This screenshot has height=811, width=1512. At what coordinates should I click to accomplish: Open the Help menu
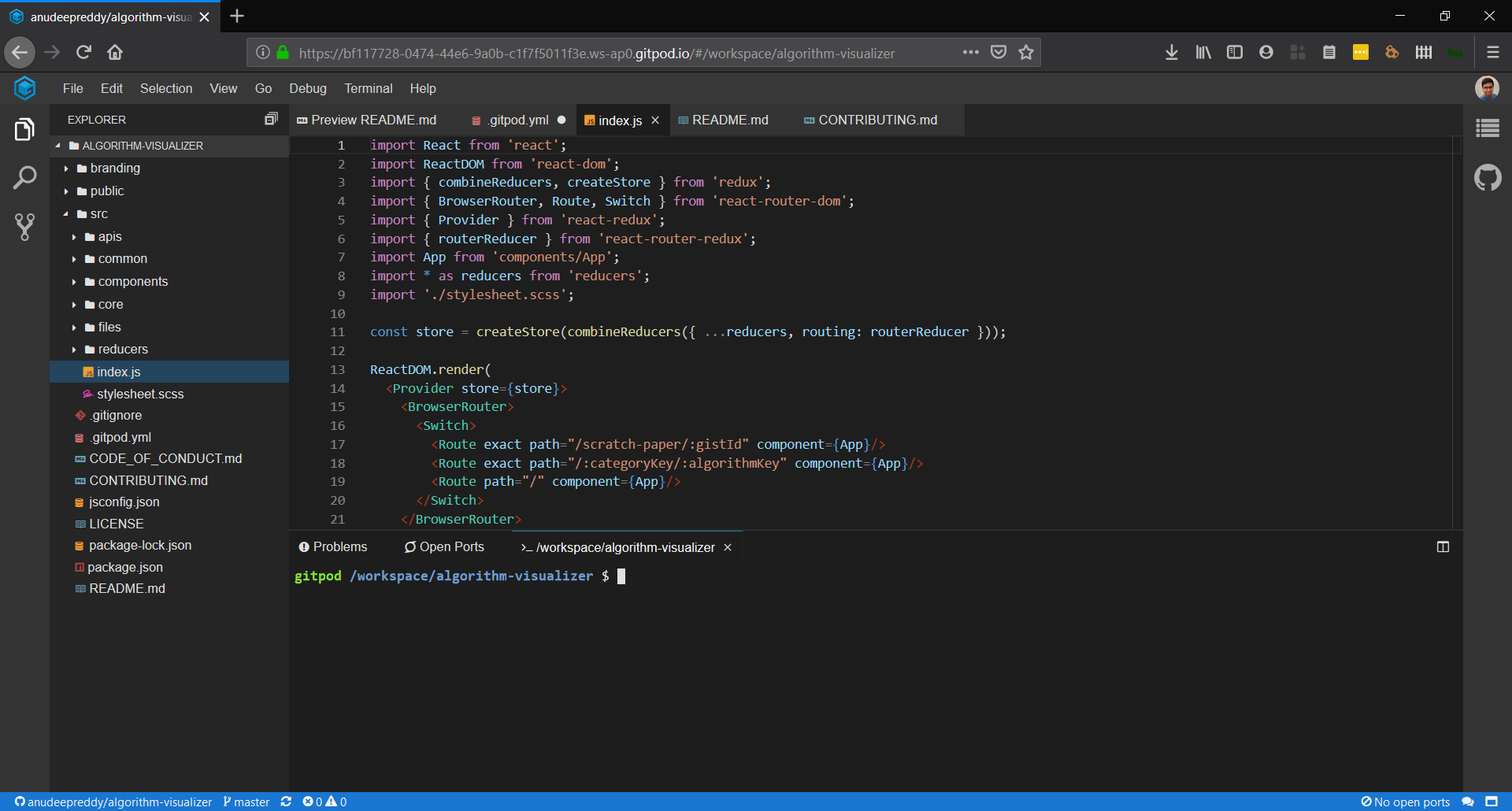[423, 88]
